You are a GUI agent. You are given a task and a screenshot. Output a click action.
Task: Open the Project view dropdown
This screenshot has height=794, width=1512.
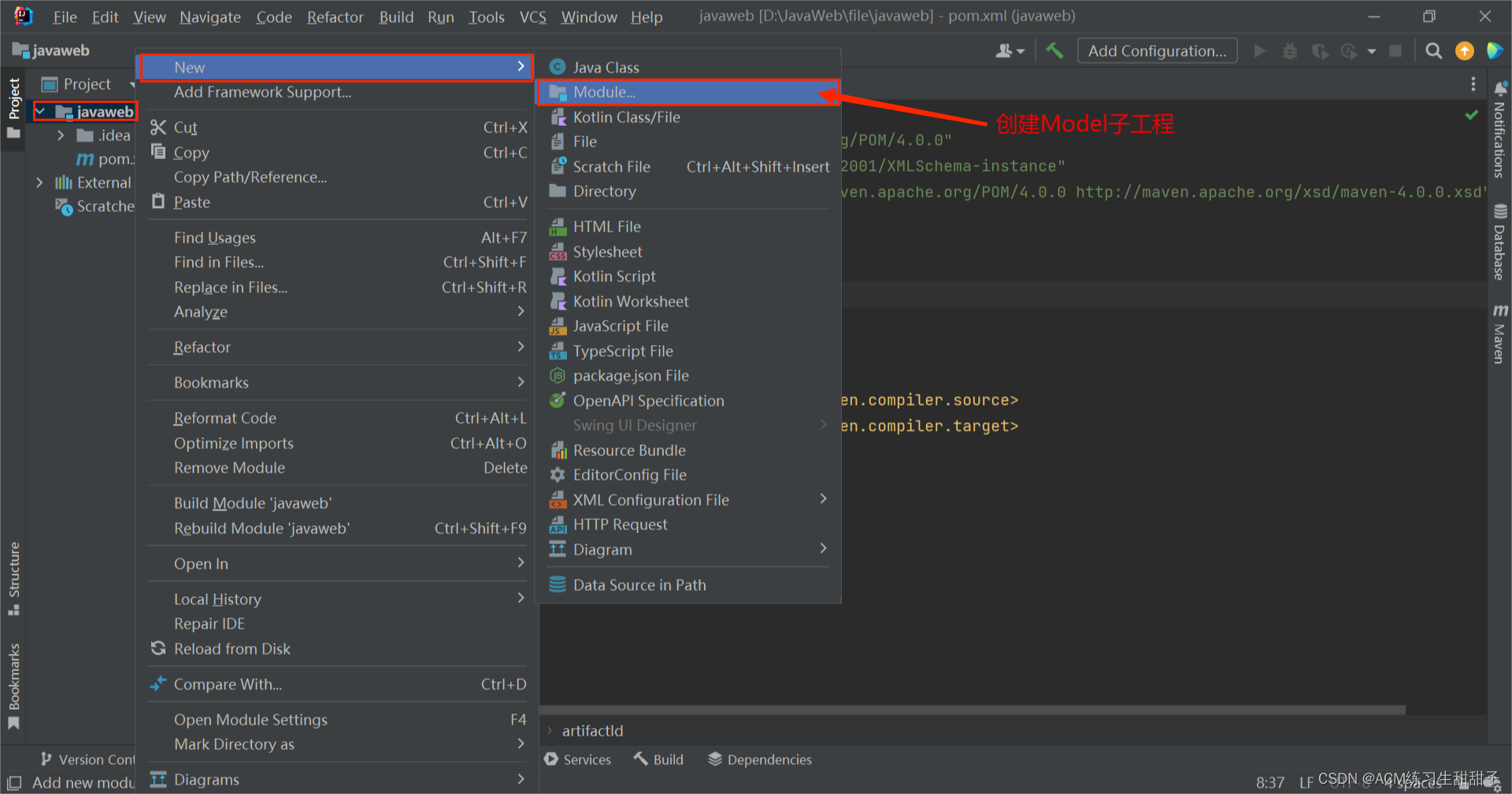[89, 84]
